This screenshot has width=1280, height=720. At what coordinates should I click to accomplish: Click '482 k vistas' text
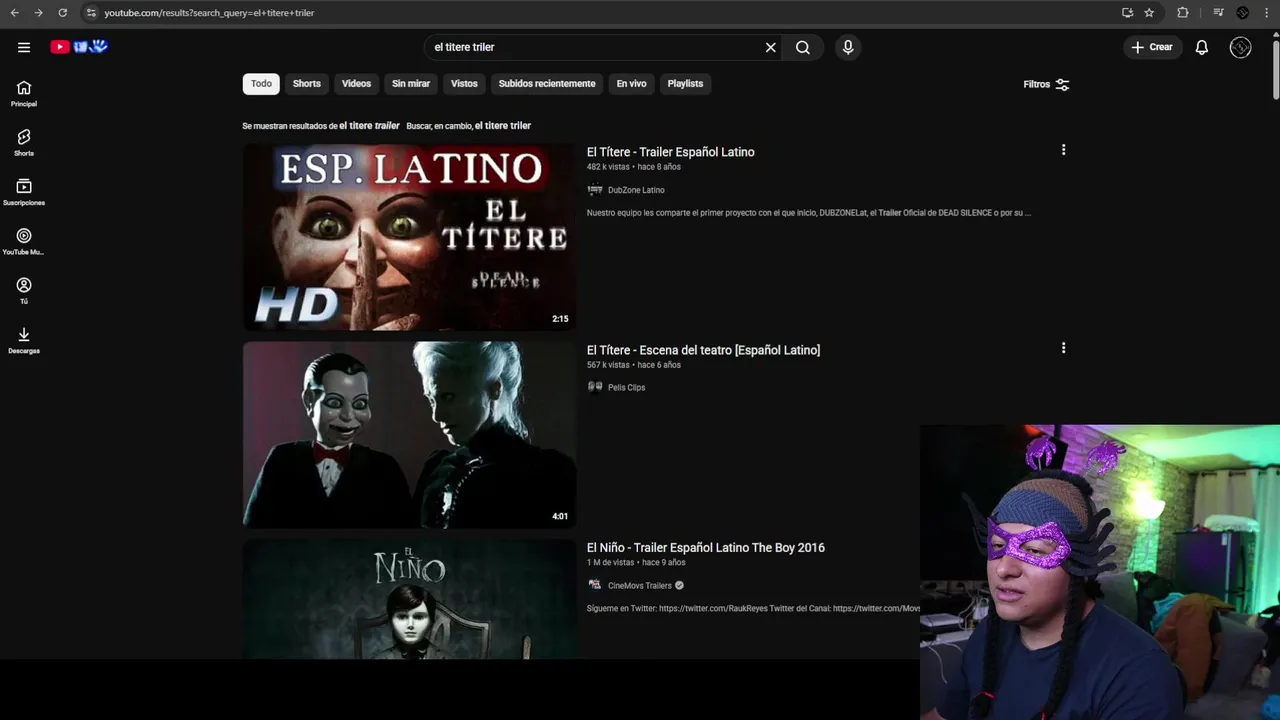(608, 167)
